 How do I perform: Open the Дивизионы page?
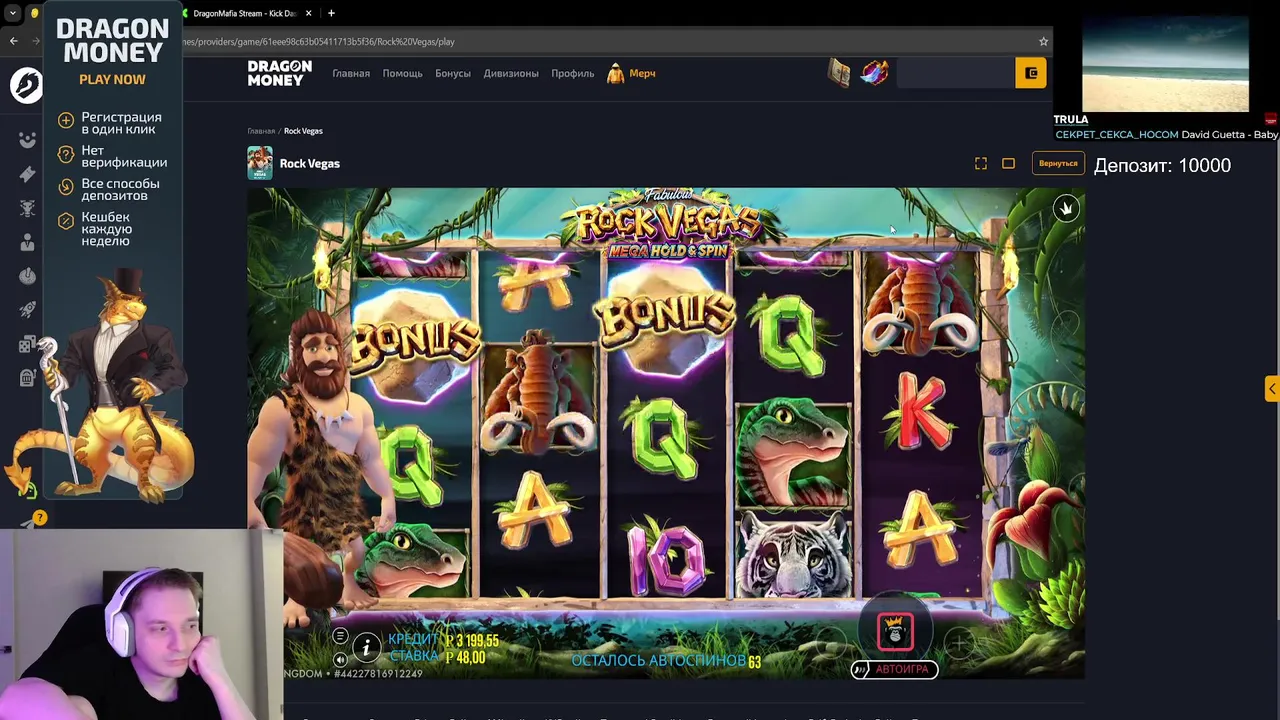[511, 73]
